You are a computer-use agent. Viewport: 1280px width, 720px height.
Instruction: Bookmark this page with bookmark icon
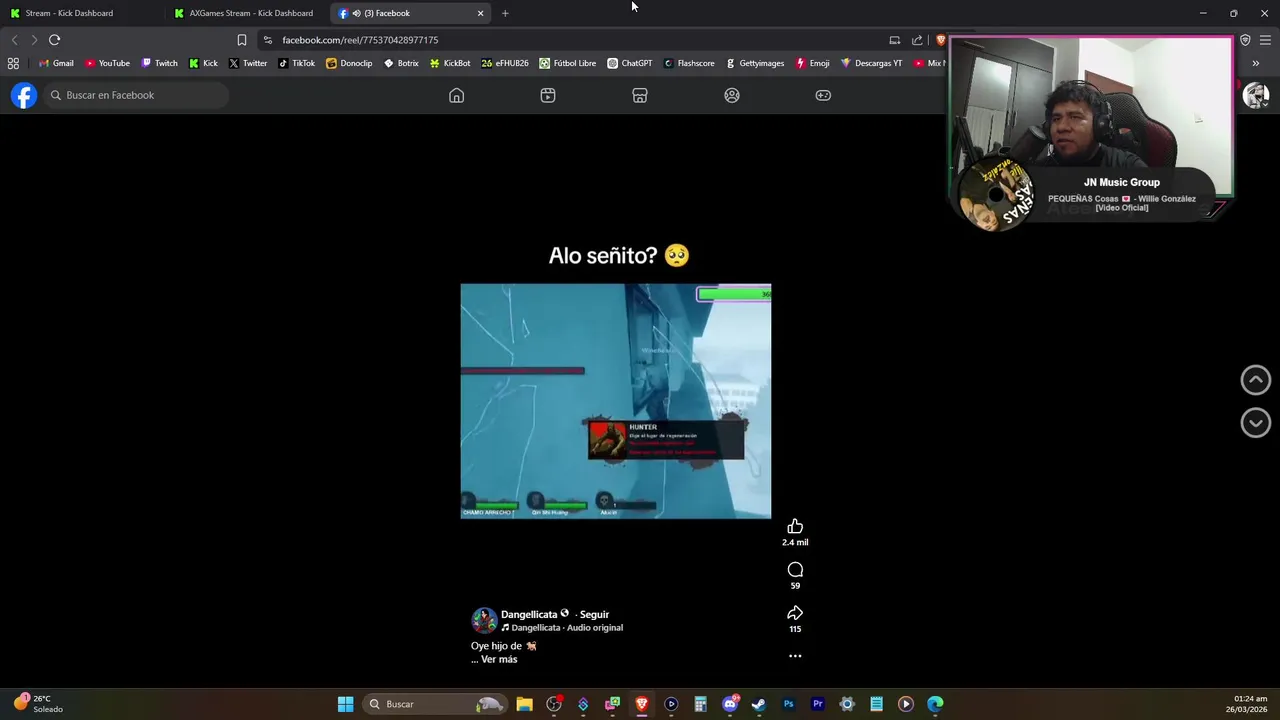(x=241, y=40)
